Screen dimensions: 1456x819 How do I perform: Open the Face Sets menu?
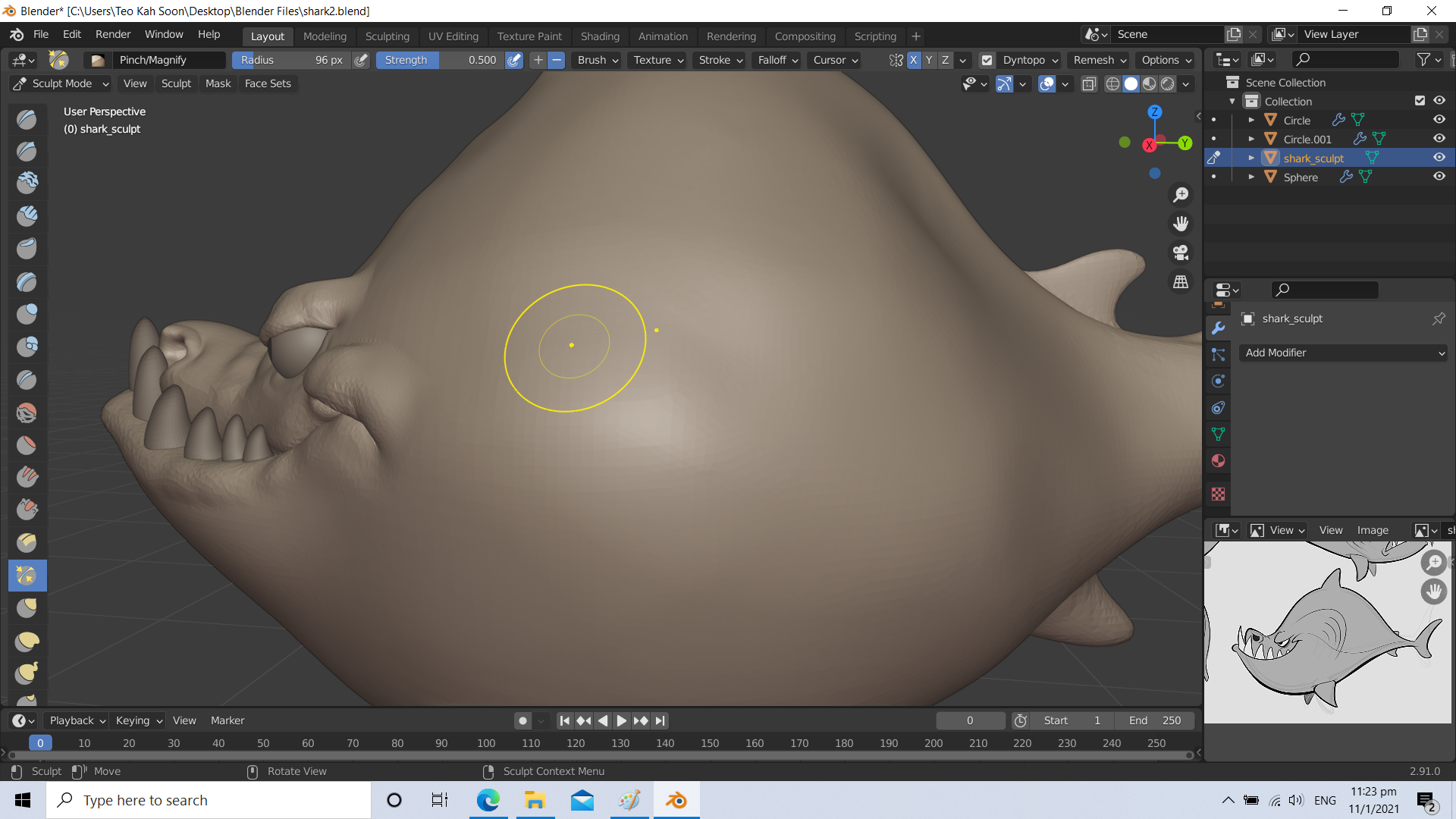267,83
